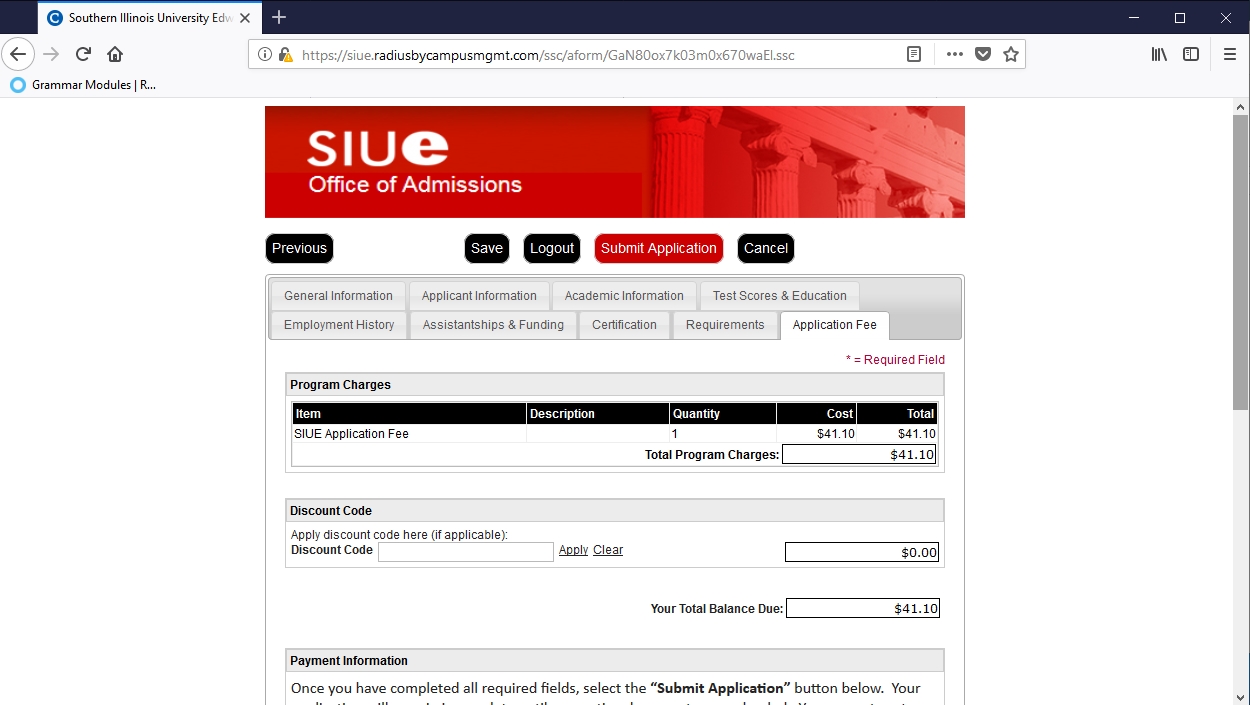Open the Firefox hamburger menu
This screenshot has width=1250, height=705.
pyautogui.click(x=1230, y=55)
